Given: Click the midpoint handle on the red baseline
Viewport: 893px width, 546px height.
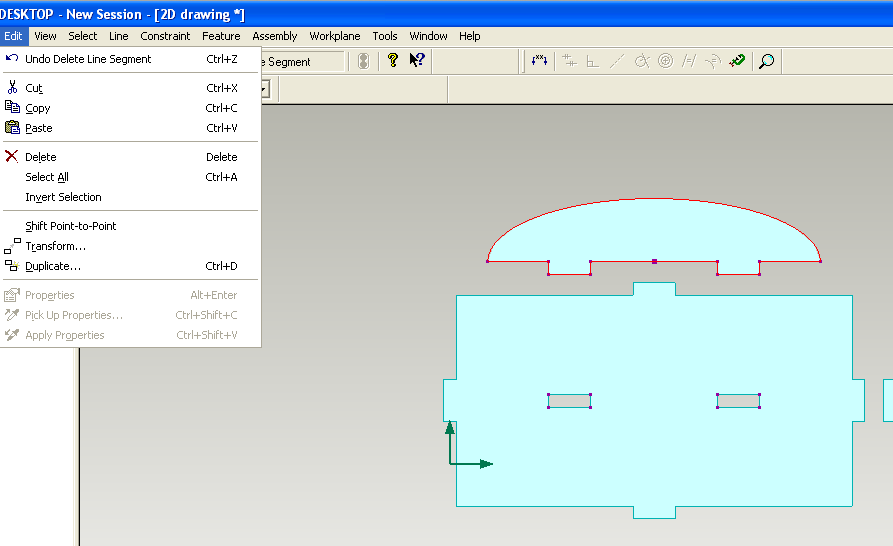Looking at the screenshot, I should click(x=654, y=261).
